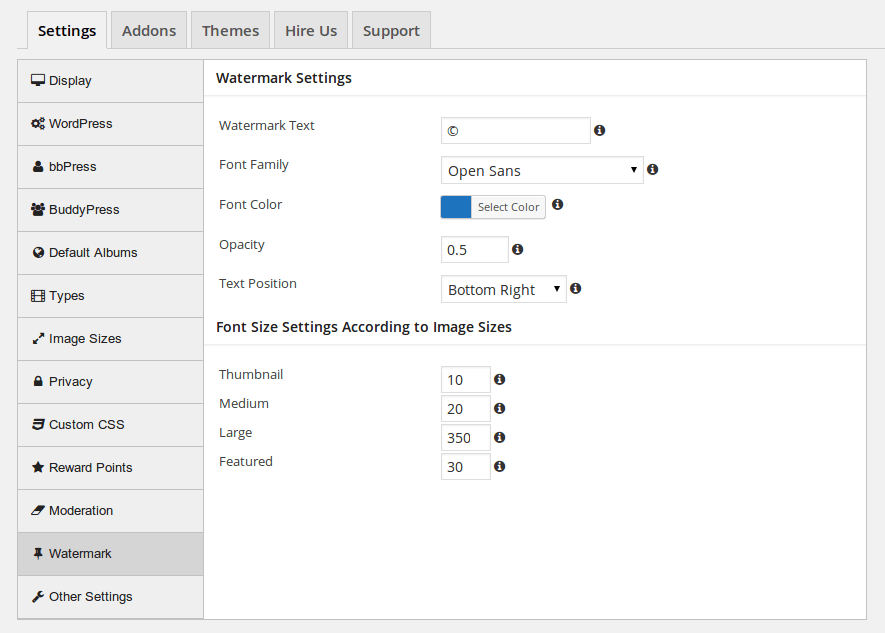Open Types settings section

click(x=111, y=296)
